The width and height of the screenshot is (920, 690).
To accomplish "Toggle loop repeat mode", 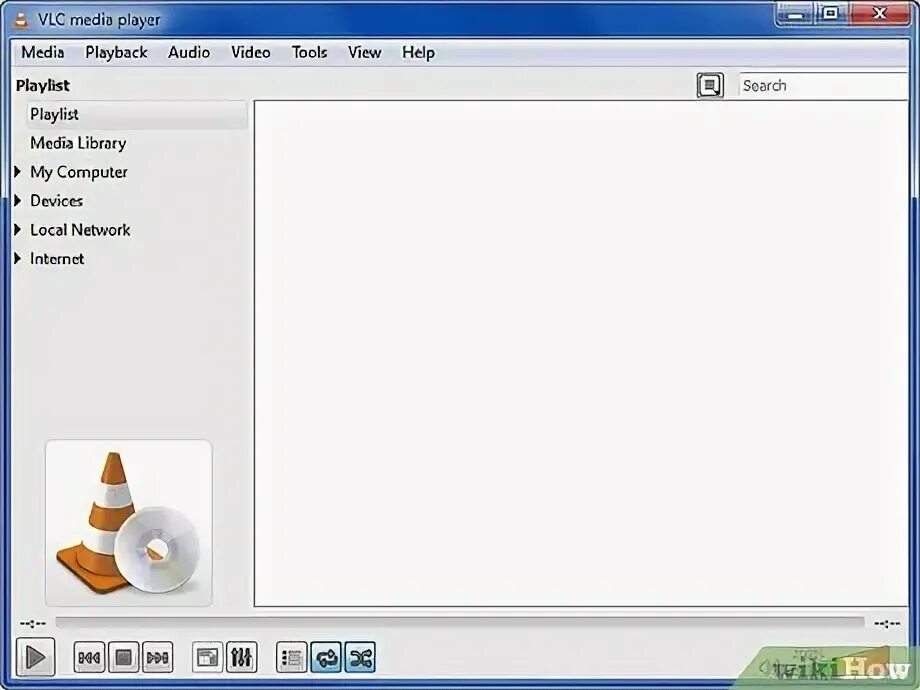I will coord(326,657).
